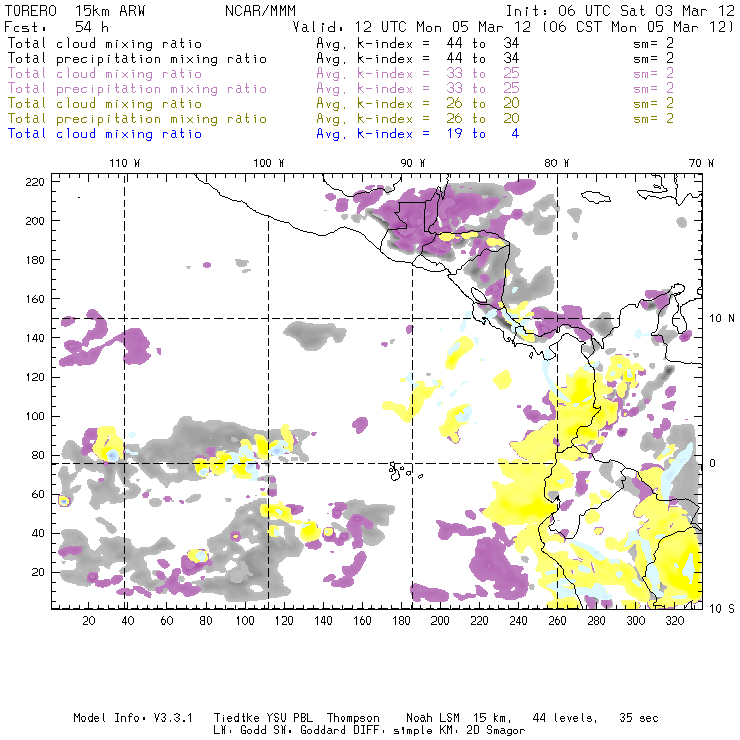Click the "80 W" longitude label
Image resolution: width=740 pixels, height=740 pixels.
[x=557, y=163]
